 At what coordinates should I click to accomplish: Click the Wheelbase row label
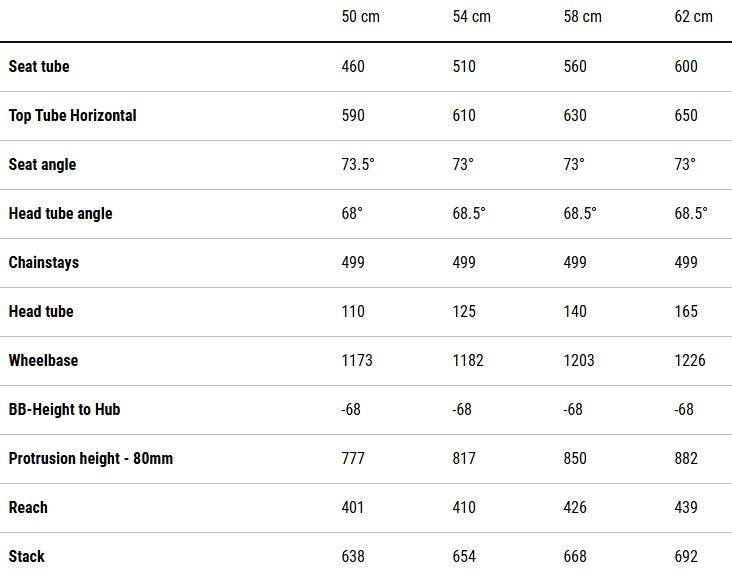tap(43, 360)
